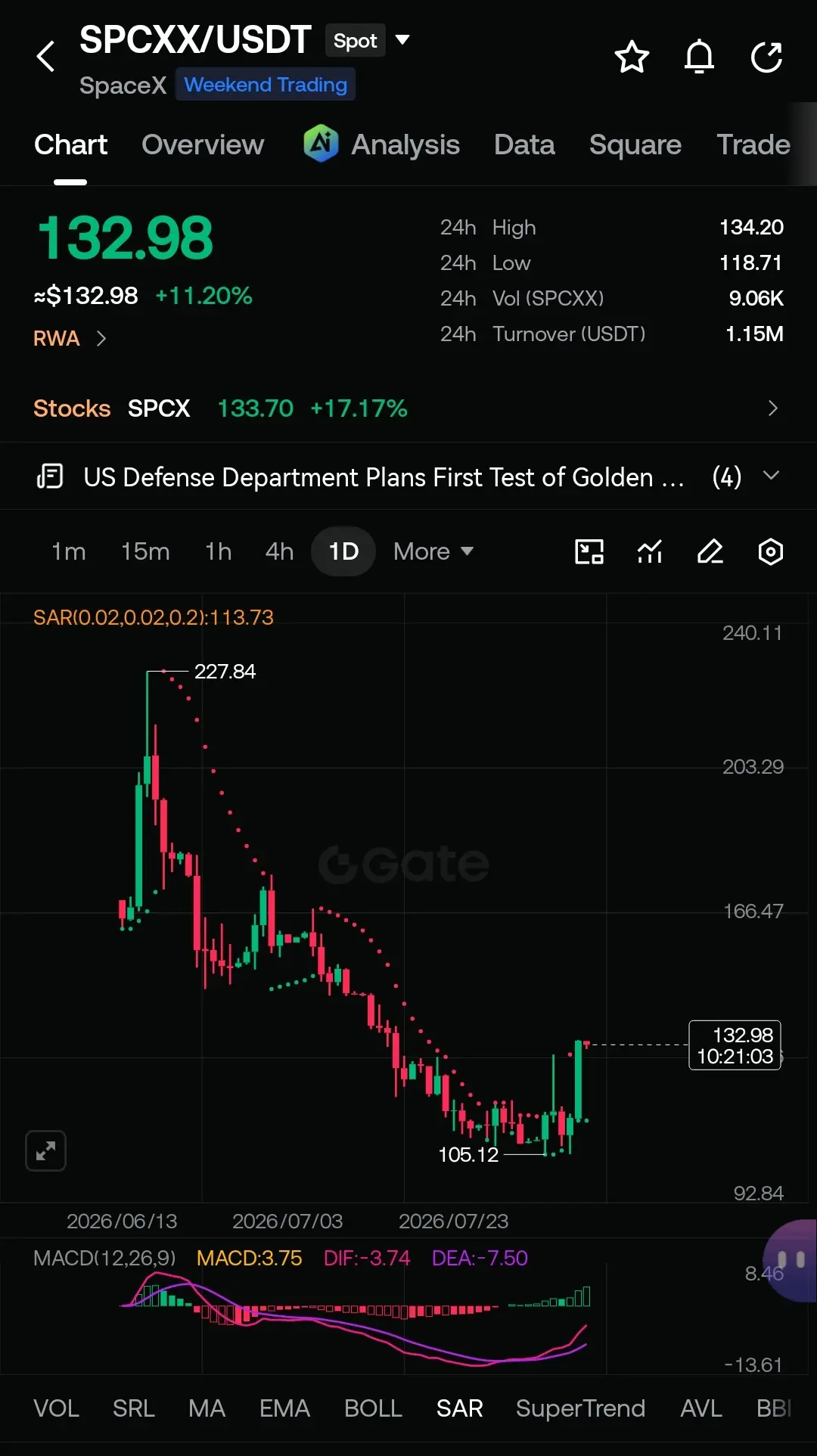Switch to the Chart tab

tap(70, 144)
